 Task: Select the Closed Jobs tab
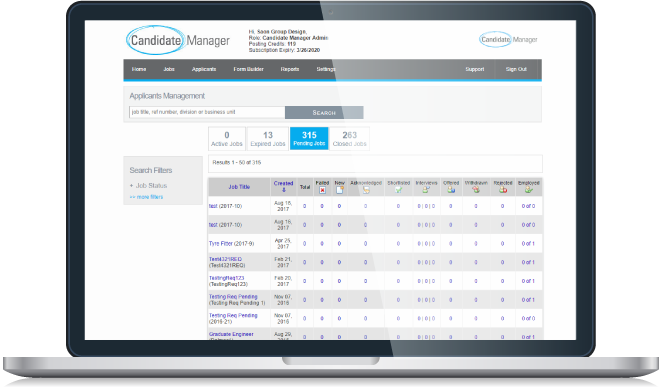349,138
